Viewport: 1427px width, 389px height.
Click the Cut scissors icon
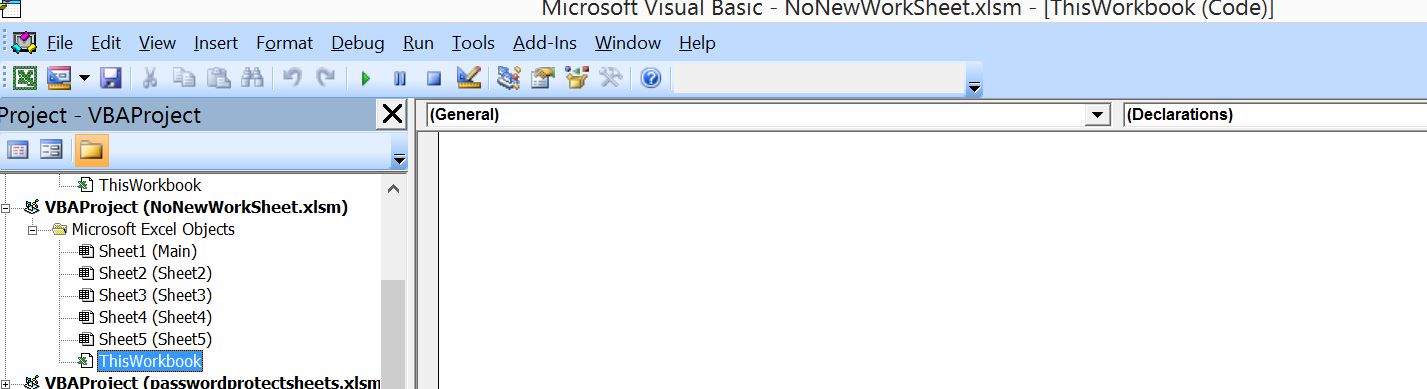150,78
